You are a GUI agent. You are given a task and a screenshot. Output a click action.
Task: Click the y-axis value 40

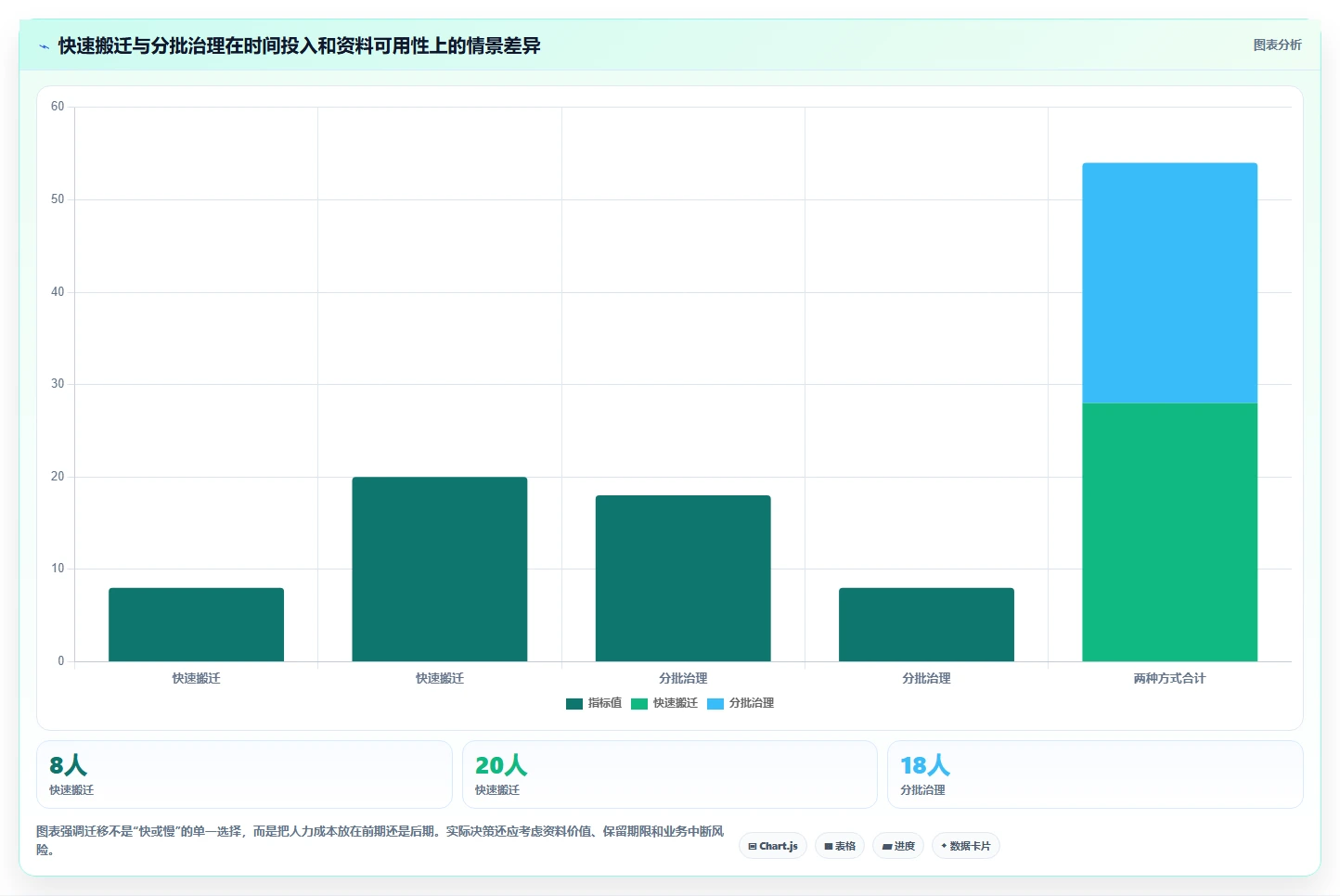click(58, 292)
